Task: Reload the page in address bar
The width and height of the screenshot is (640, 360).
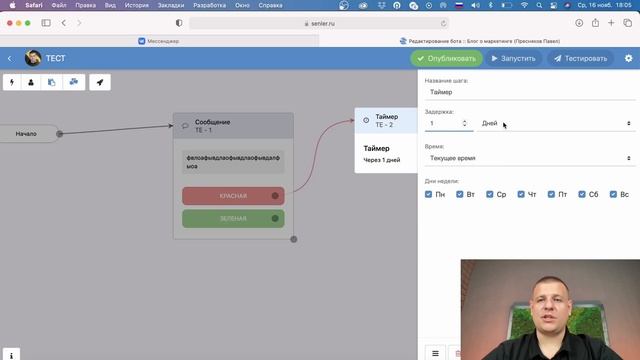Action: (444, 23)
